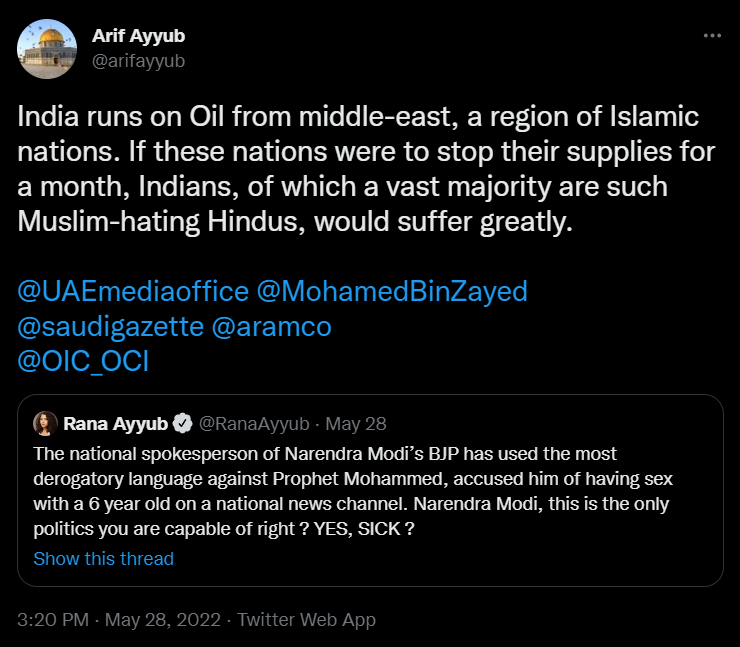The height and width of the screenshot is (647, 740).
Task: Click the verified badge beside Rana Ayyub
Action: tap(184, 423)
